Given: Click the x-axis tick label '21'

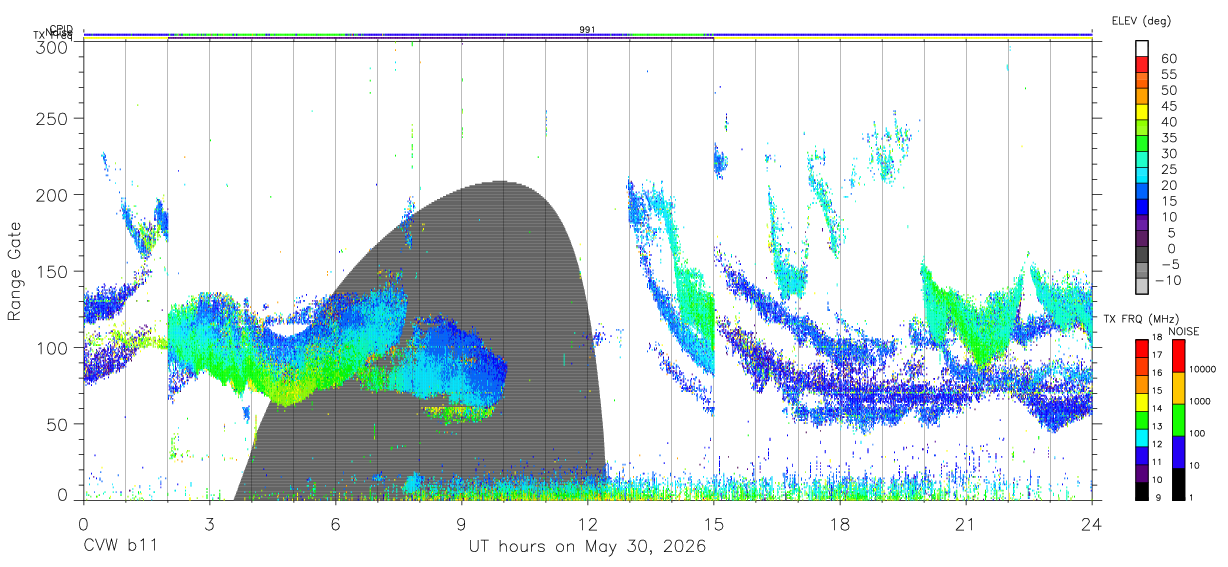Looking at the screenshot, I should click(x=966, y=523).
